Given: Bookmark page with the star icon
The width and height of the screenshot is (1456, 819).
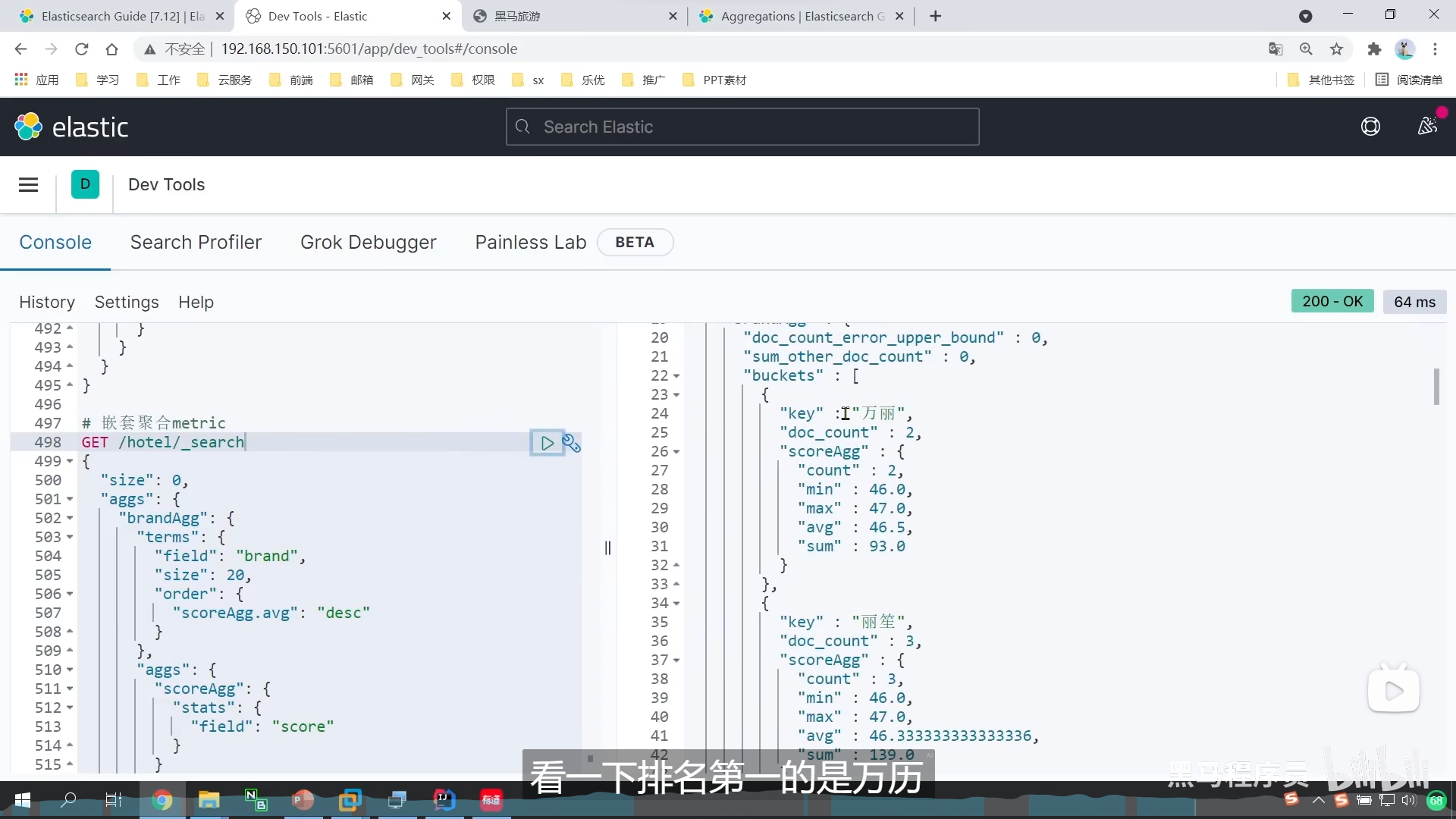Looking at the screenshot, I should pyautogui.click(x=1336, y=49).
